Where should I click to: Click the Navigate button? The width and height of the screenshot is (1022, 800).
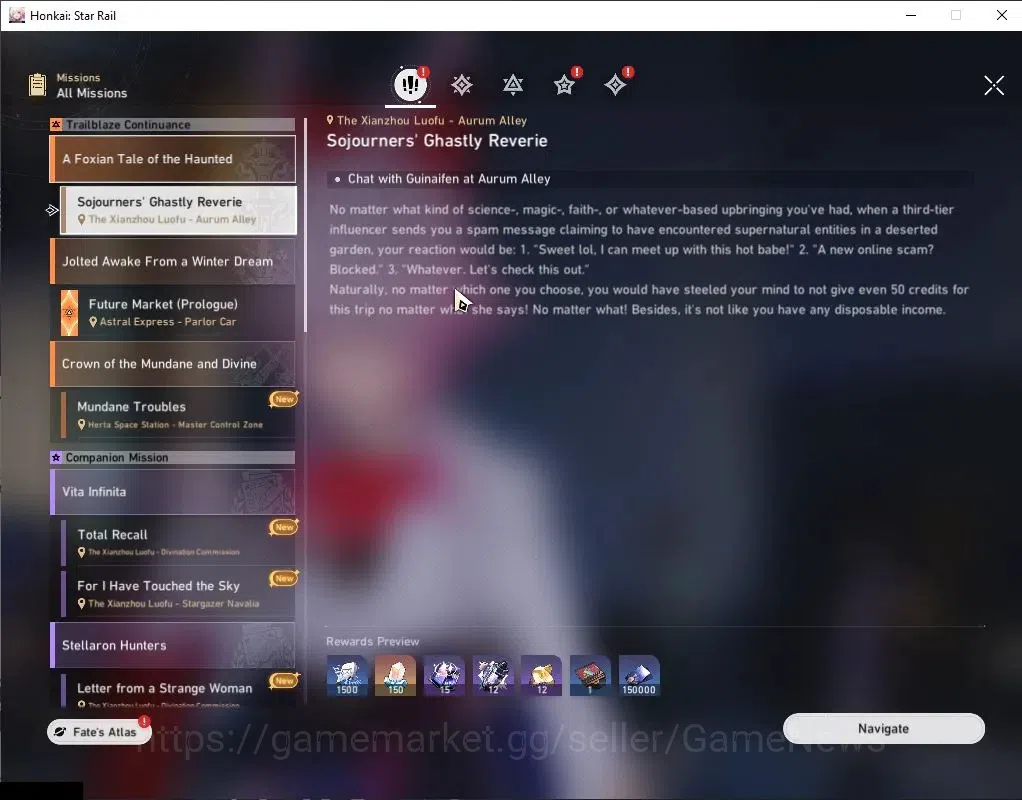[883, 728]
